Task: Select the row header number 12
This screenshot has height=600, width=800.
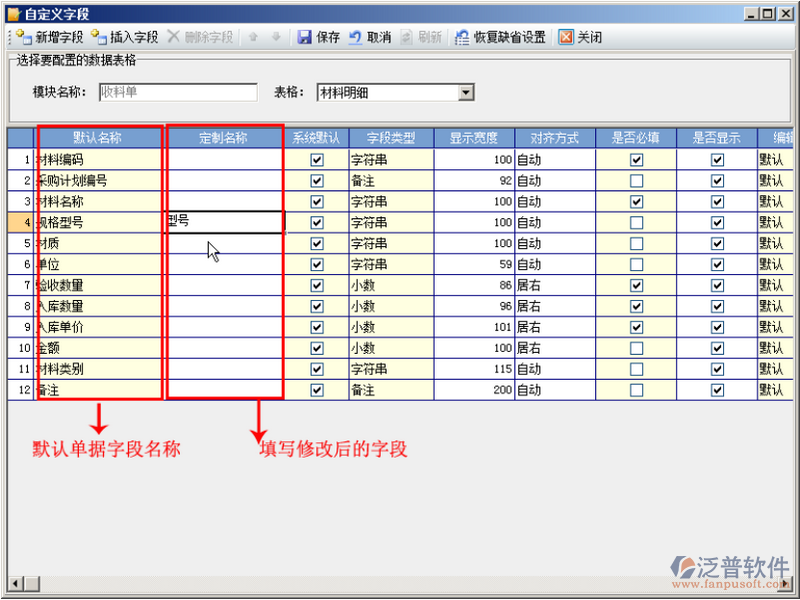Action: 20,390
